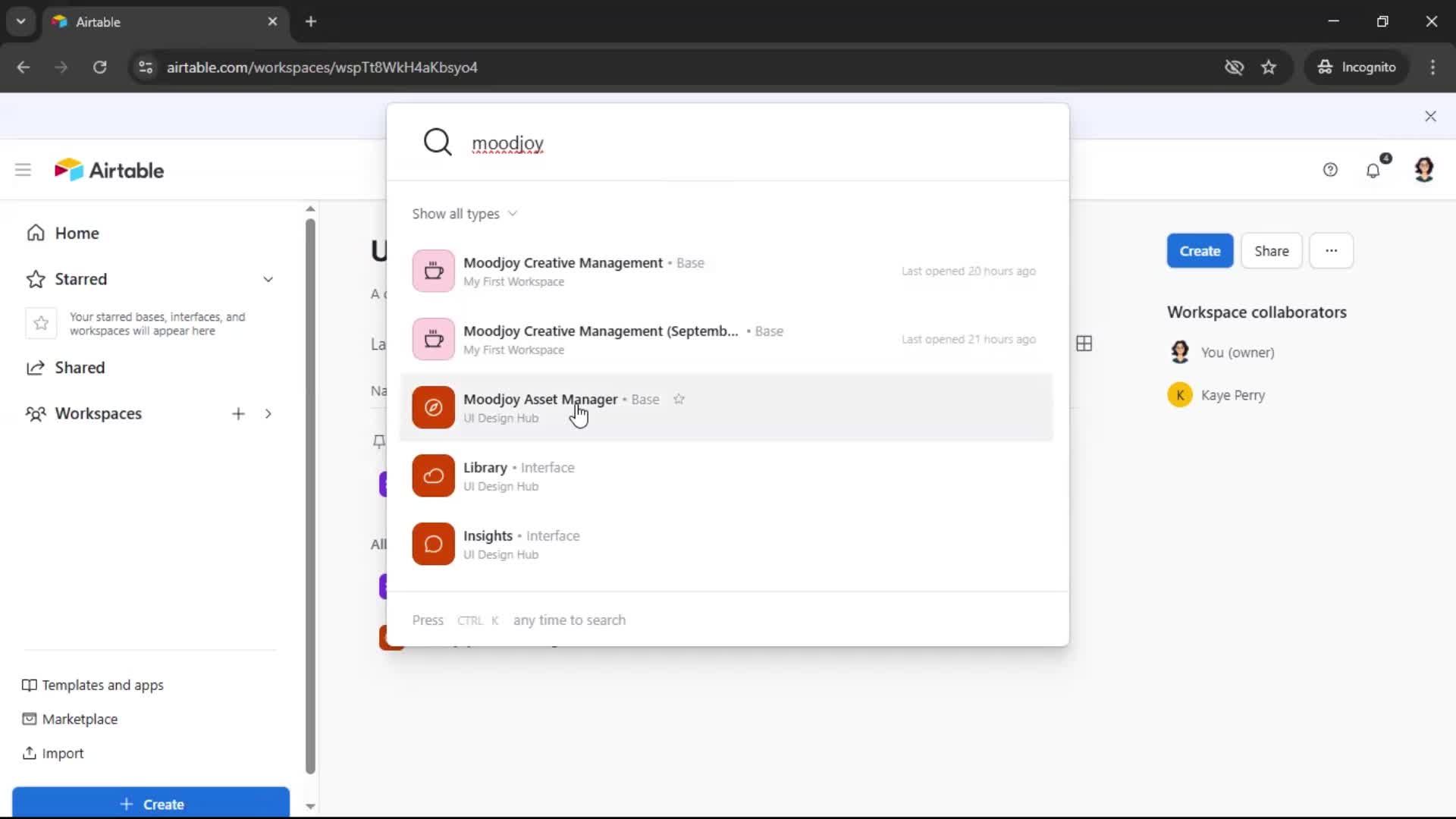Click Import in sidebar
The height and width of the screenshot is (819, 1456).
point(52,753)
